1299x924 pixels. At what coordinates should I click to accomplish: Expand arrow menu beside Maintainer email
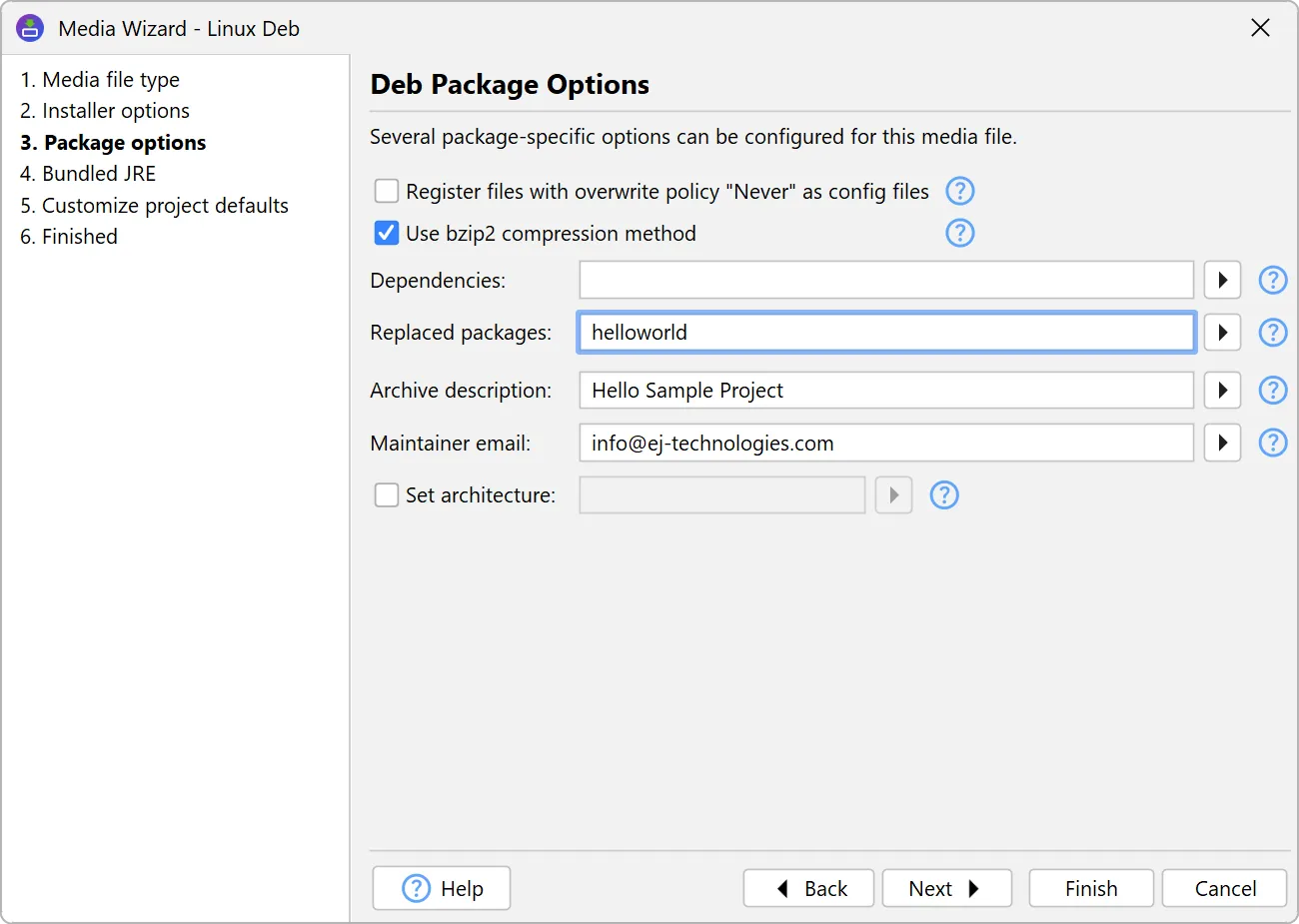pyautogui.click(x=1222, y=443)
